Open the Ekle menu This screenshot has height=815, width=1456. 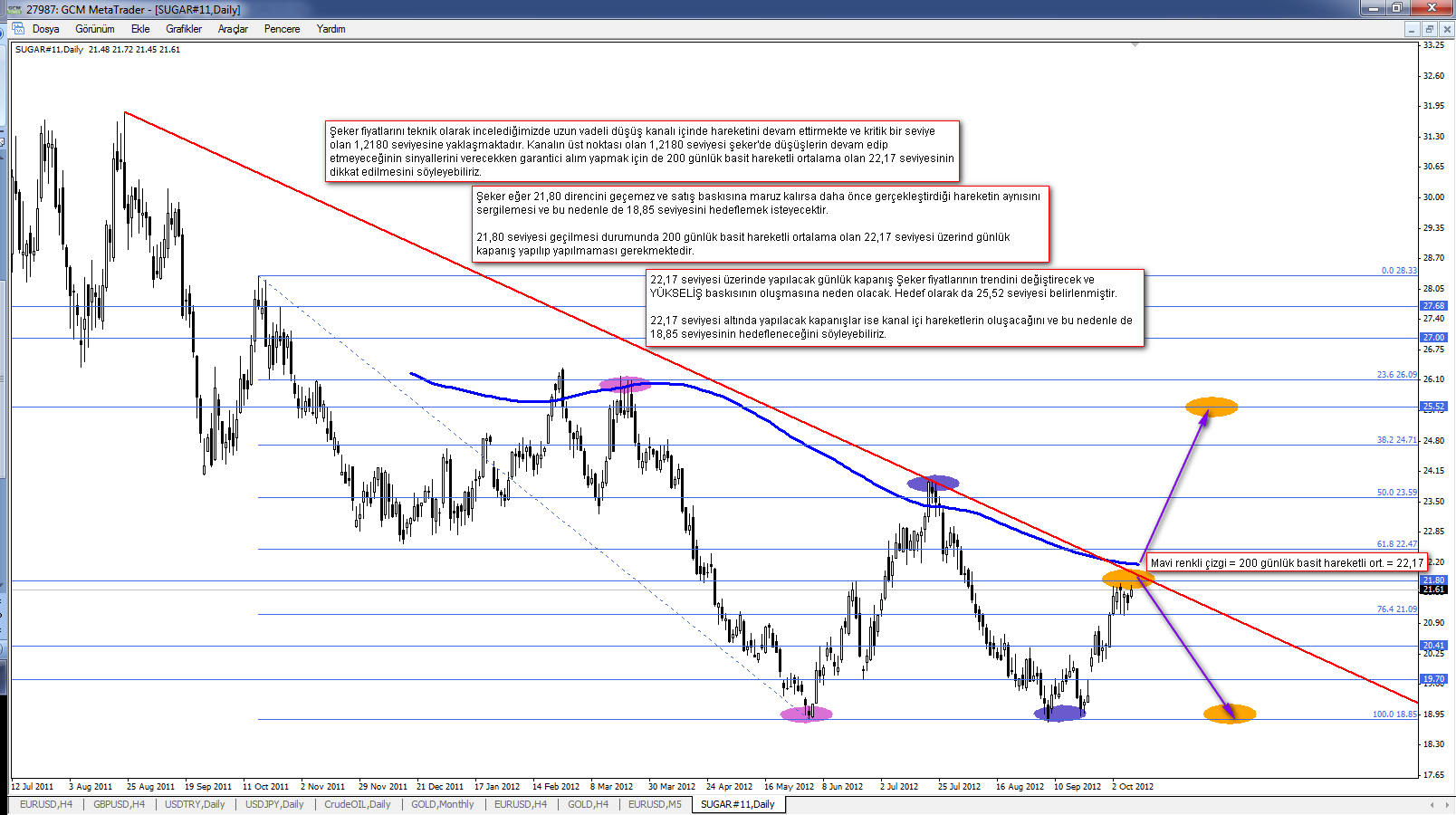pos(140,29)
